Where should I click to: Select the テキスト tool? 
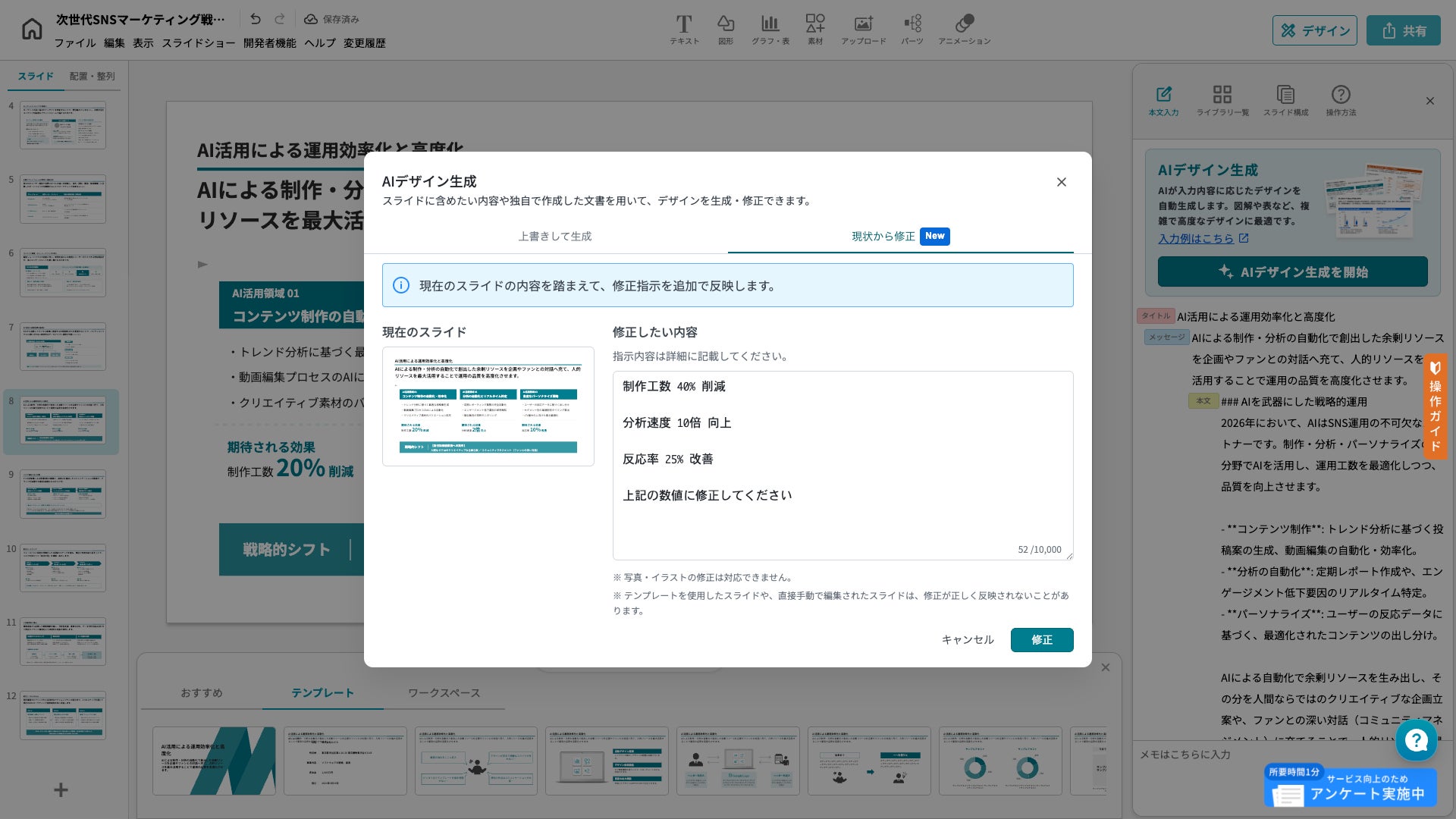(x=684, y=30)
